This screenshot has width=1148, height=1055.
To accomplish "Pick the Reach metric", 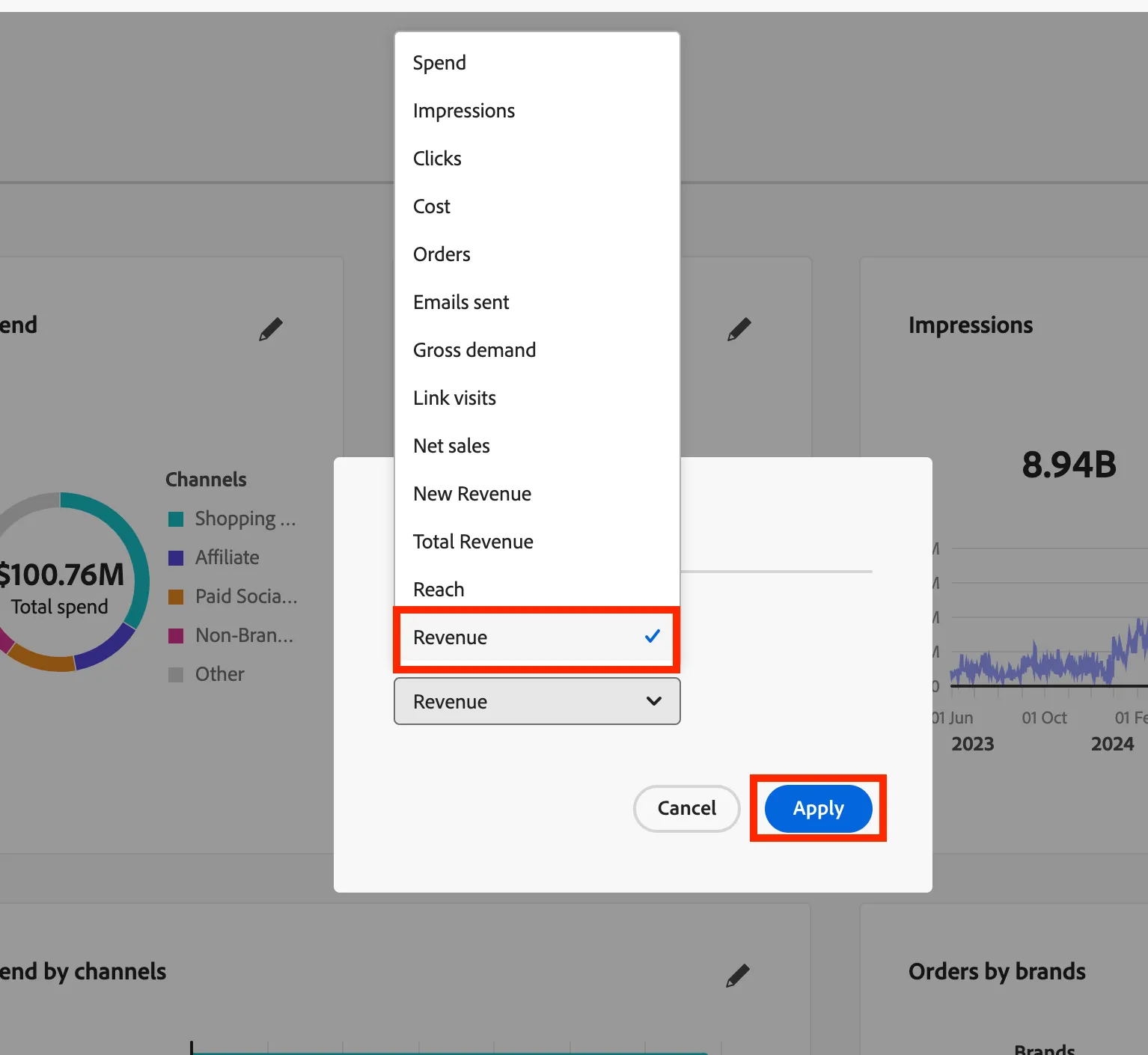I will pyautogui.click(x=537, y=590).
